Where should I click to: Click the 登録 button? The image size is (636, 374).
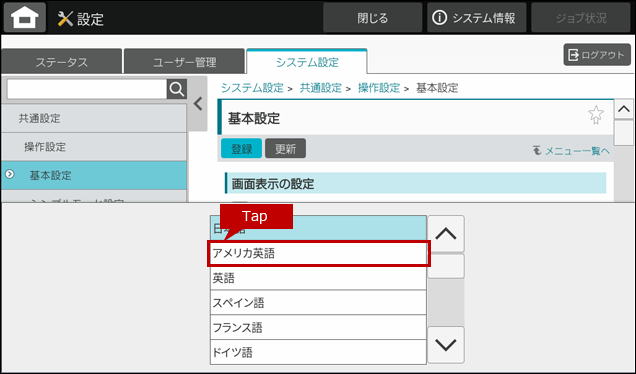coord(241,148)
